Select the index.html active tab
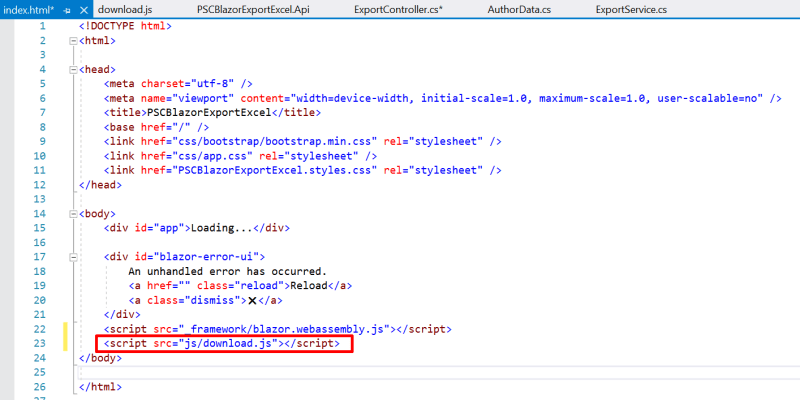This screenshot has width=800, height=400. pyautogui.click(x=29, y=10)
